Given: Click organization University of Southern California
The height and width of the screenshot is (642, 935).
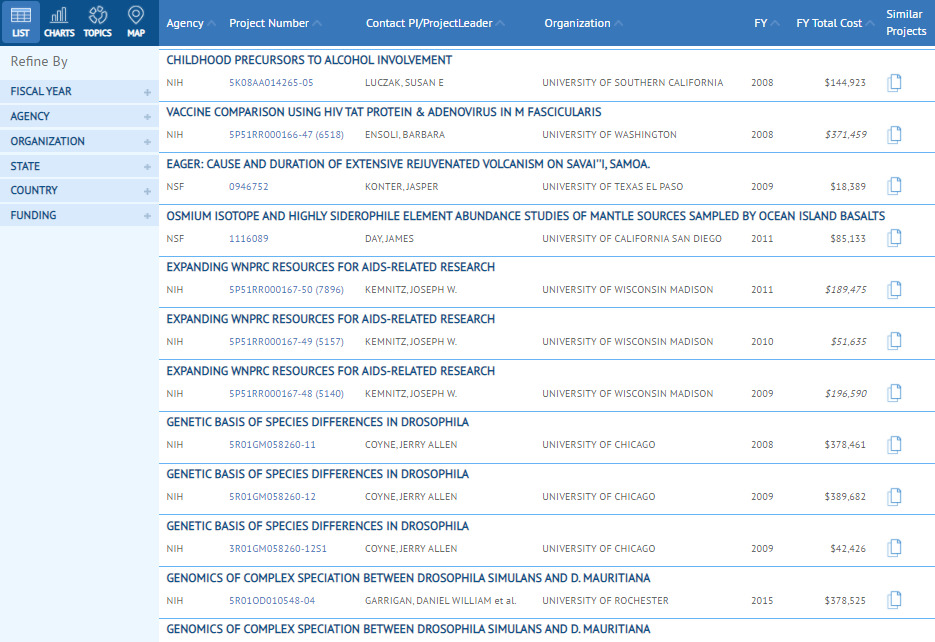Looking at the screenshot, I should tap(633, 83).
